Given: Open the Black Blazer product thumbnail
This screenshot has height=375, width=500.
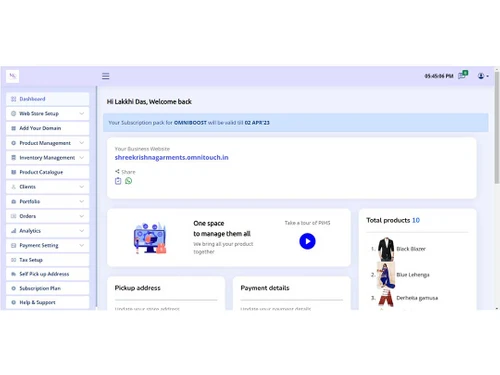Looking at the screenshot, I should tap(386, 249).
